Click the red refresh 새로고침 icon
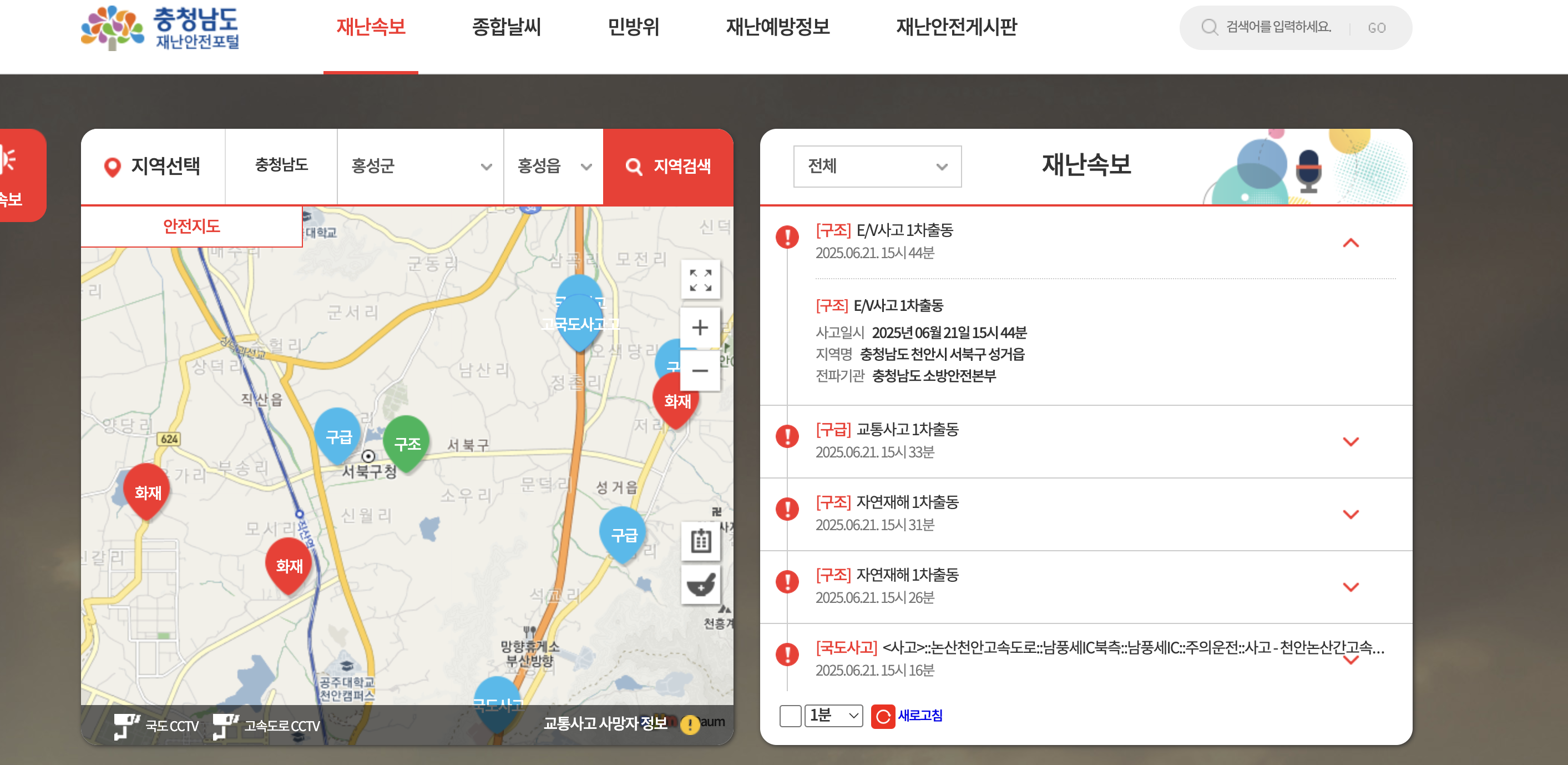Image resolution: width=1568 pixels, height=765 pixels. 882,716
